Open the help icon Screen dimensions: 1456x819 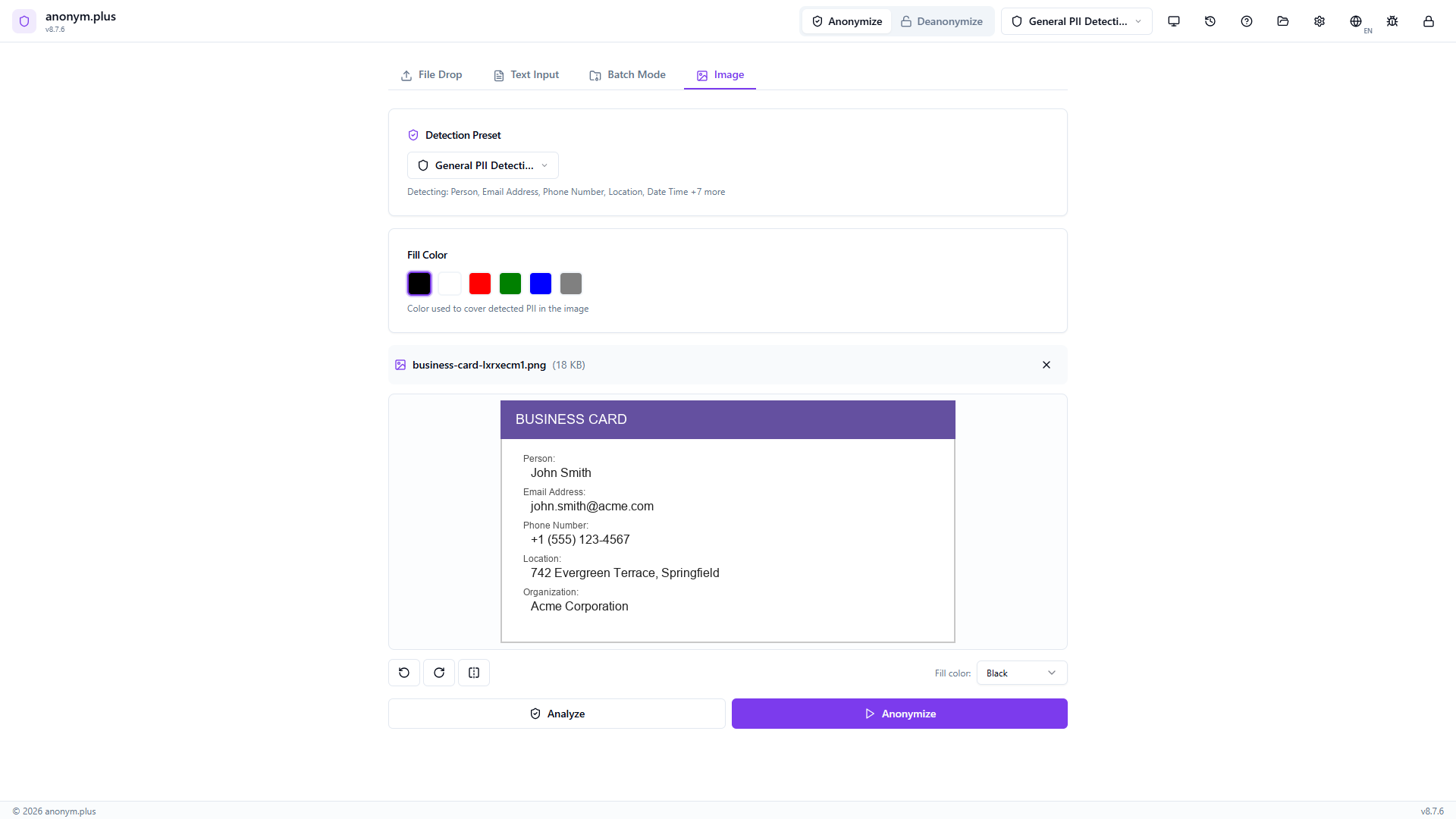[1246, 21]
